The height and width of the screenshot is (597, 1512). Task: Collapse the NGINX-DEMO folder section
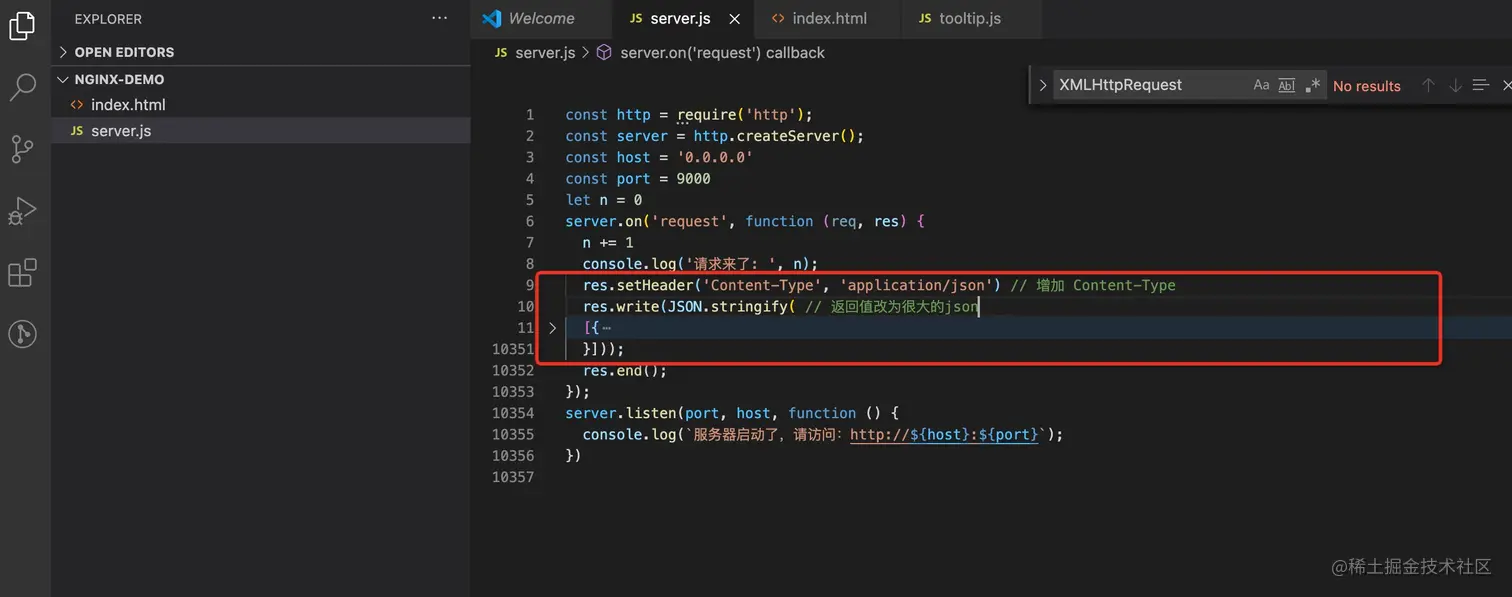[261, 79]
